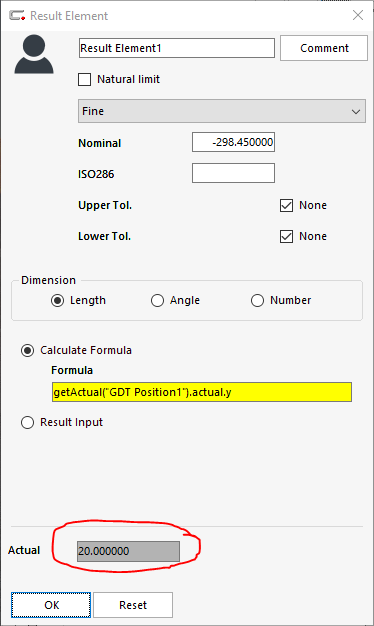
Task: Confirm with the OK button
Action: pyautogui.click(x=51, y=605)
